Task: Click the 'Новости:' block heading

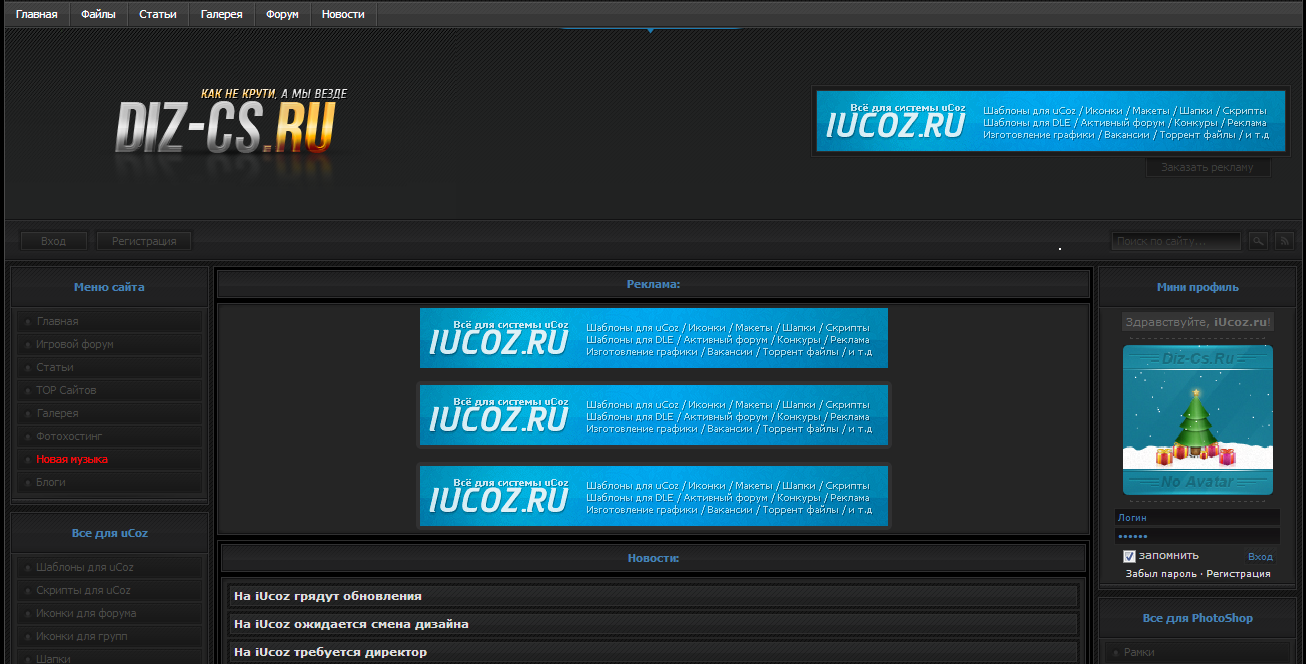Action: tap(654, 558)
